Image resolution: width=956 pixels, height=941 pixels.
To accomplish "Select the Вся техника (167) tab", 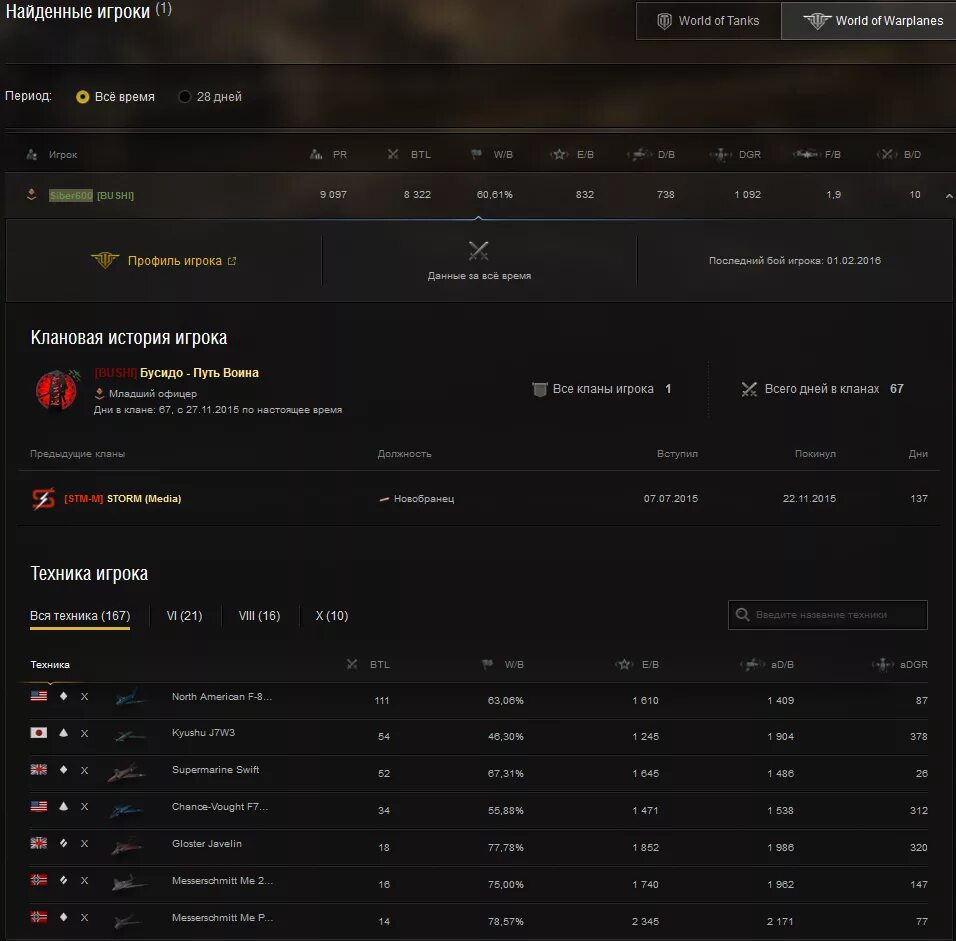I will point(80,616).
